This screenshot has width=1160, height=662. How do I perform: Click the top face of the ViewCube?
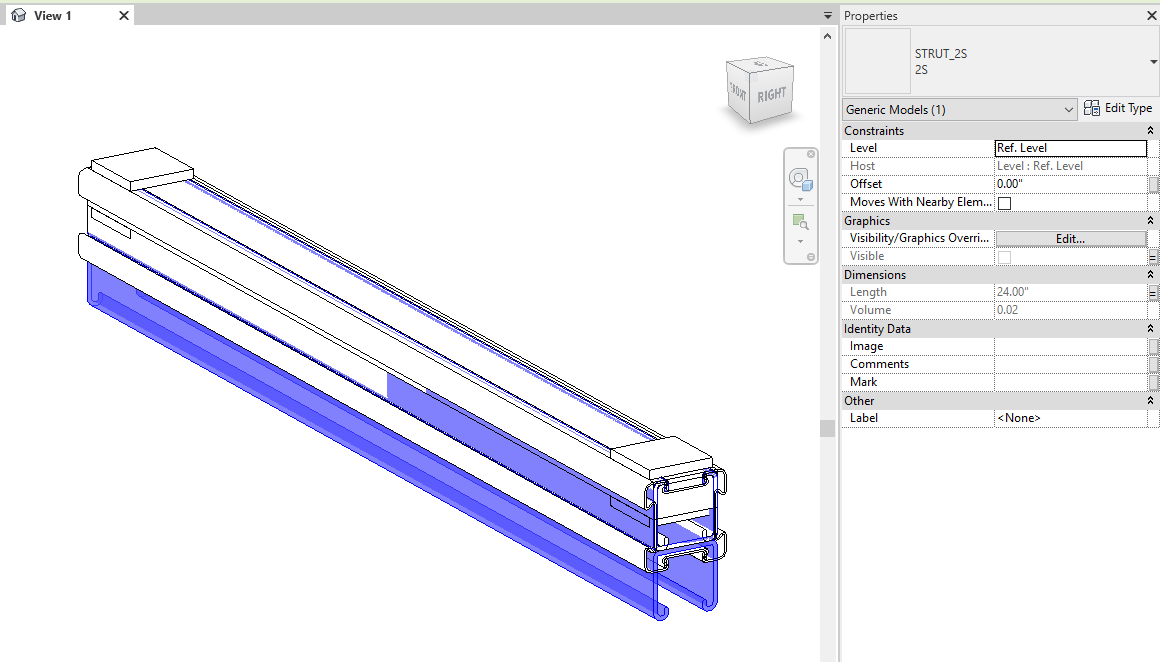761,64
